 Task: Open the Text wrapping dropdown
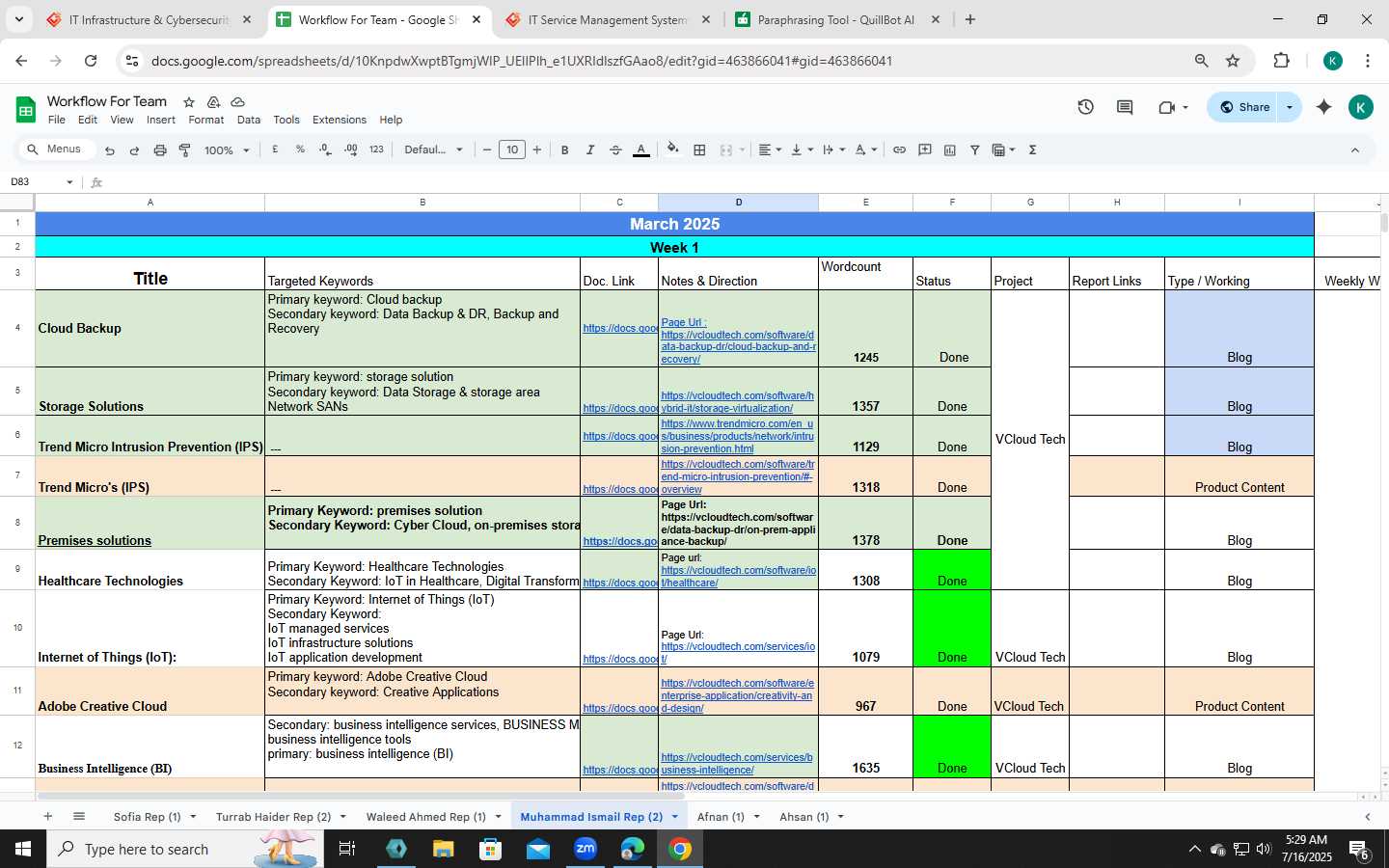[833, 149]
